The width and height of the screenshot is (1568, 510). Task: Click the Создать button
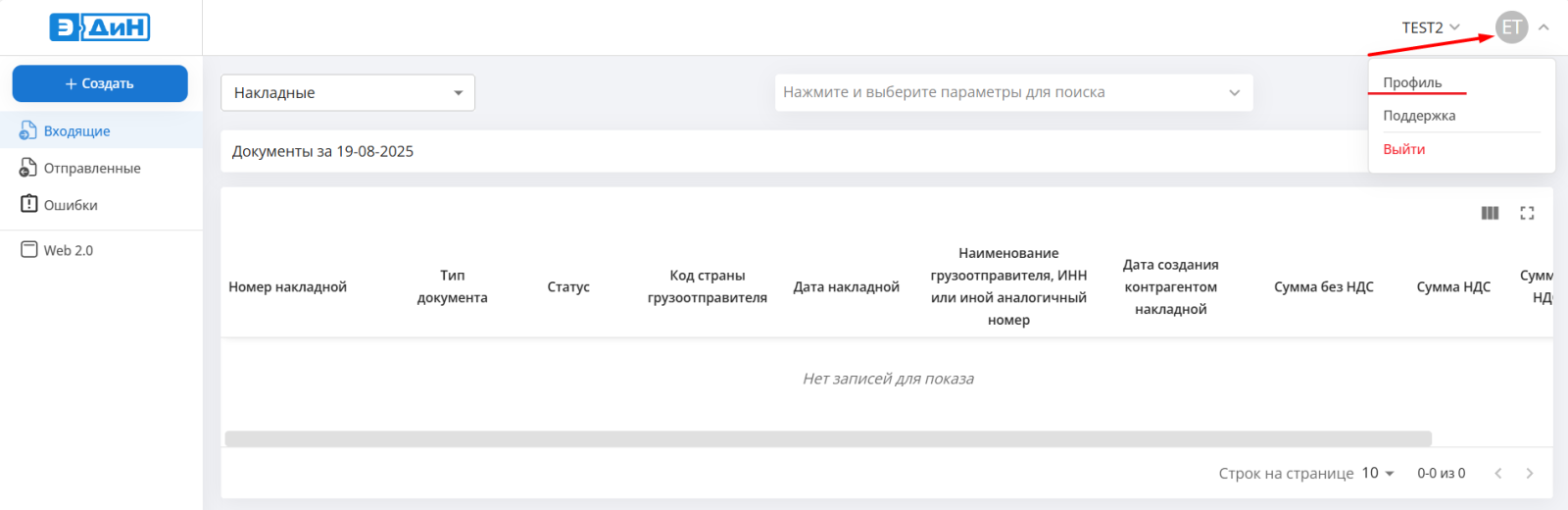(100, 83)
